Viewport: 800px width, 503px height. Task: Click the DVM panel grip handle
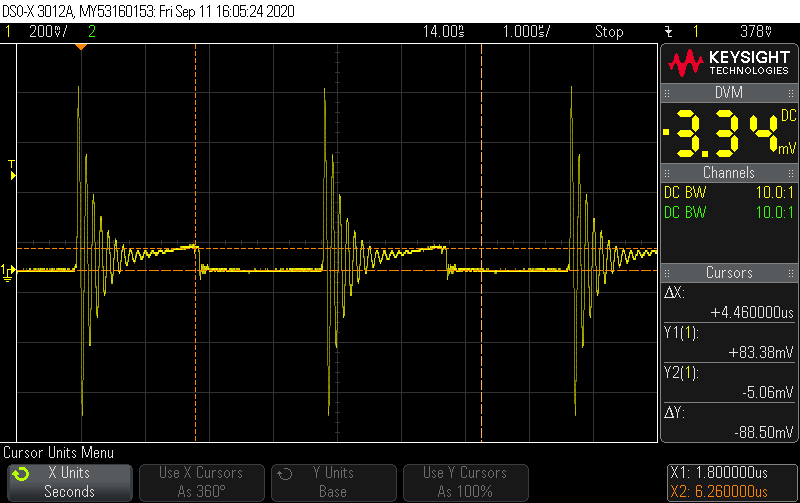click(667, 93)
